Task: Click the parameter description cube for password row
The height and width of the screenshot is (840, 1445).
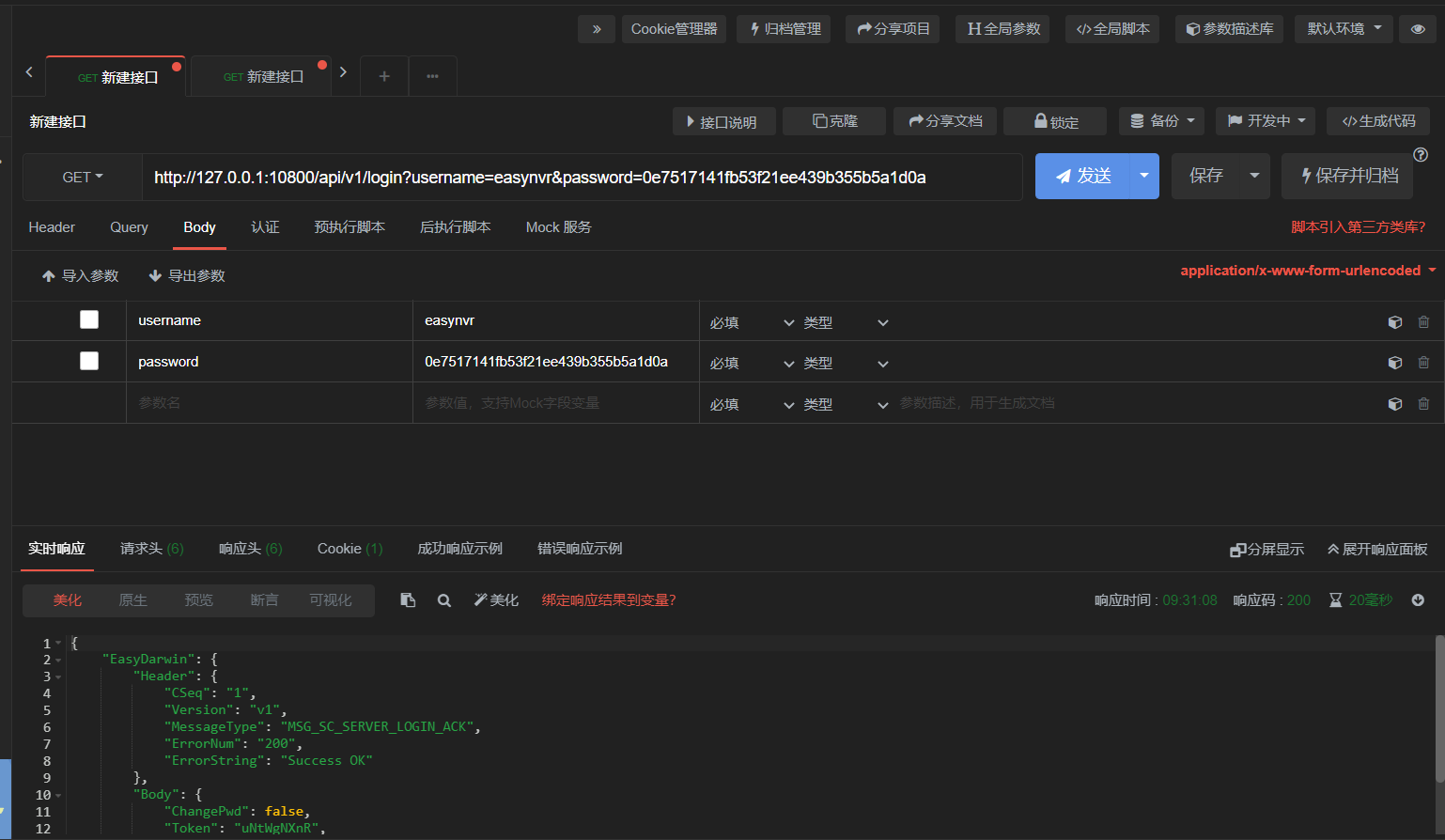Action: coord(1395,363)
